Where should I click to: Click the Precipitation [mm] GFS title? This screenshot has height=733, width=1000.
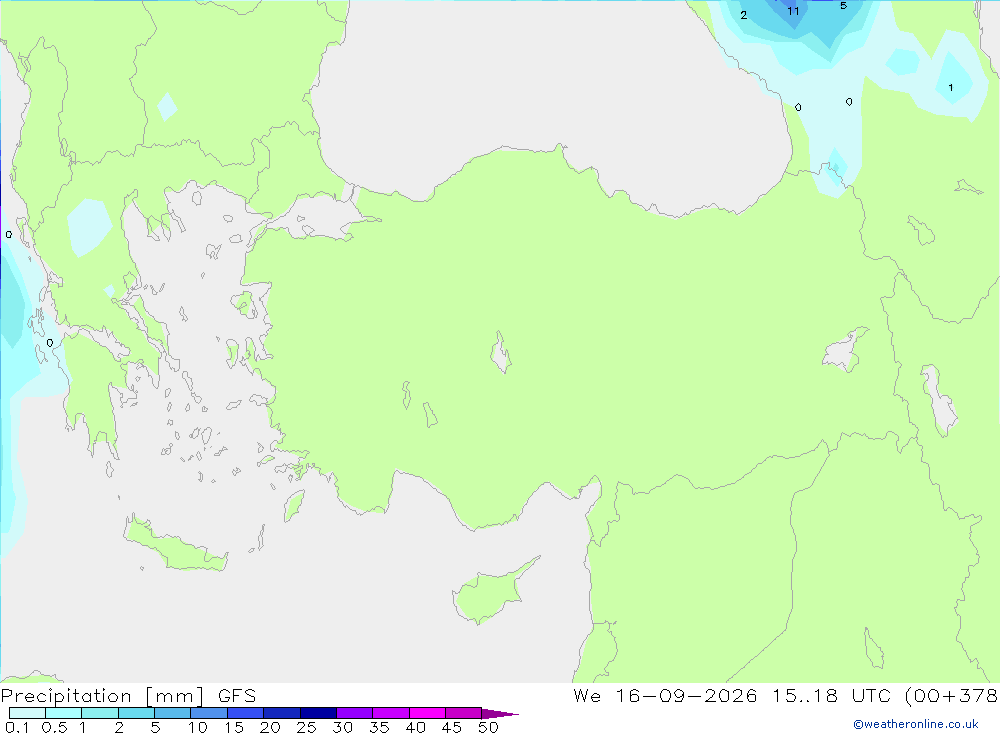[x=128, y=695]
